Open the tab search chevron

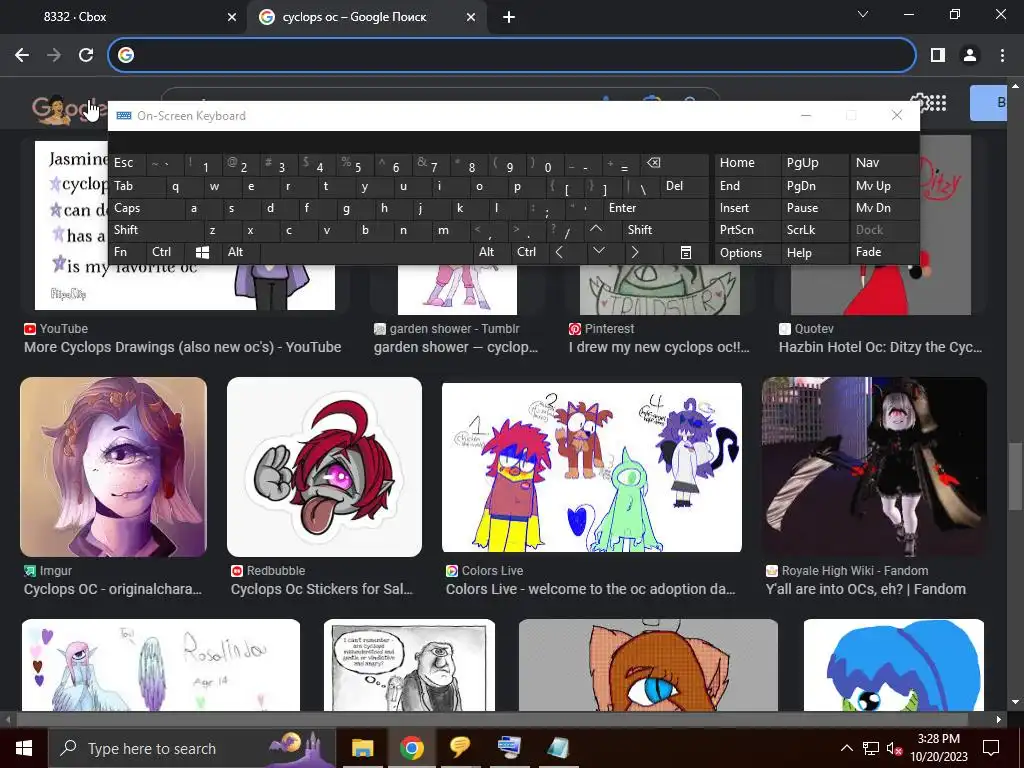pos(863,14)
